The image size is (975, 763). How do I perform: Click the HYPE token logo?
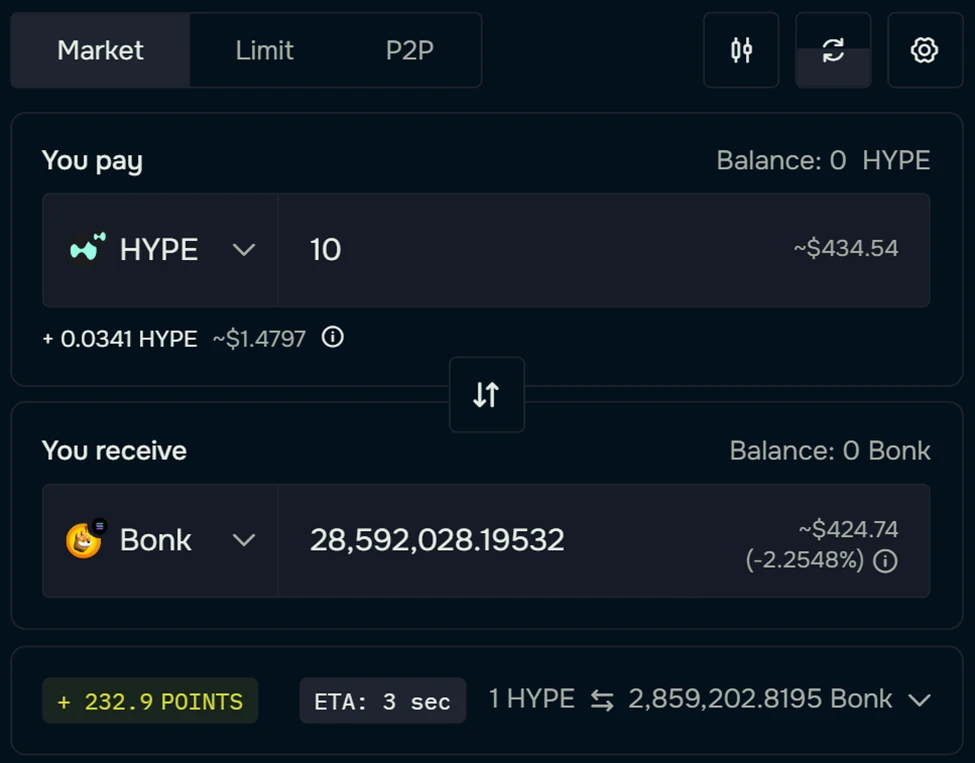pos(87,249)
